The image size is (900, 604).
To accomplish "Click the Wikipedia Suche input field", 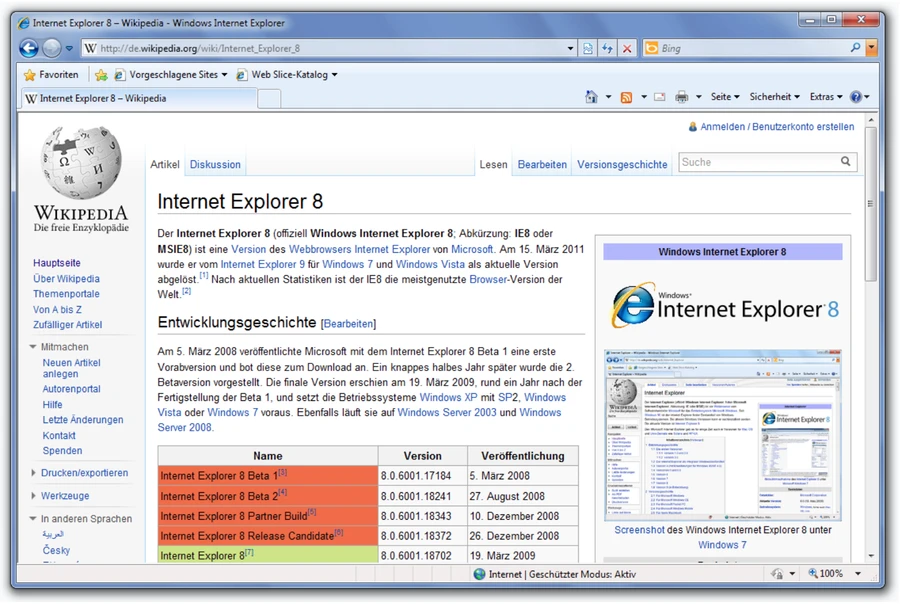I will point(758,162).
